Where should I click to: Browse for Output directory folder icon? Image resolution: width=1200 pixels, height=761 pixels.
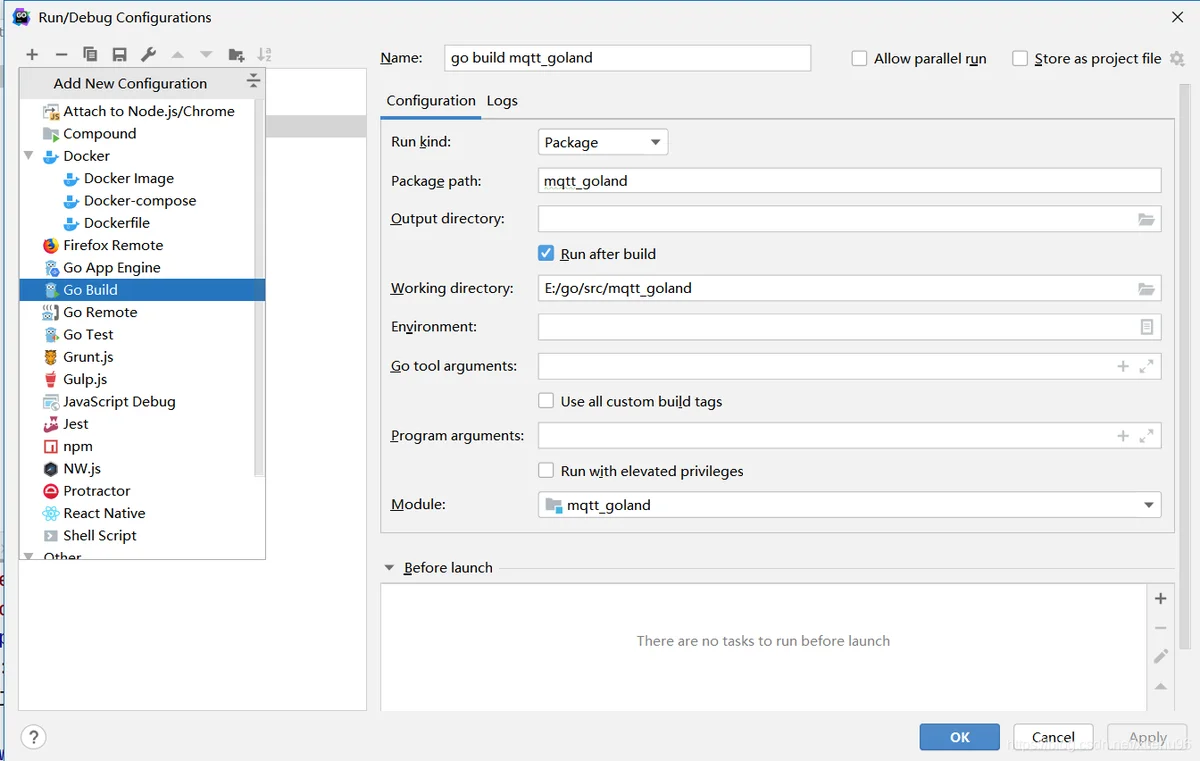coord(1146,219)
